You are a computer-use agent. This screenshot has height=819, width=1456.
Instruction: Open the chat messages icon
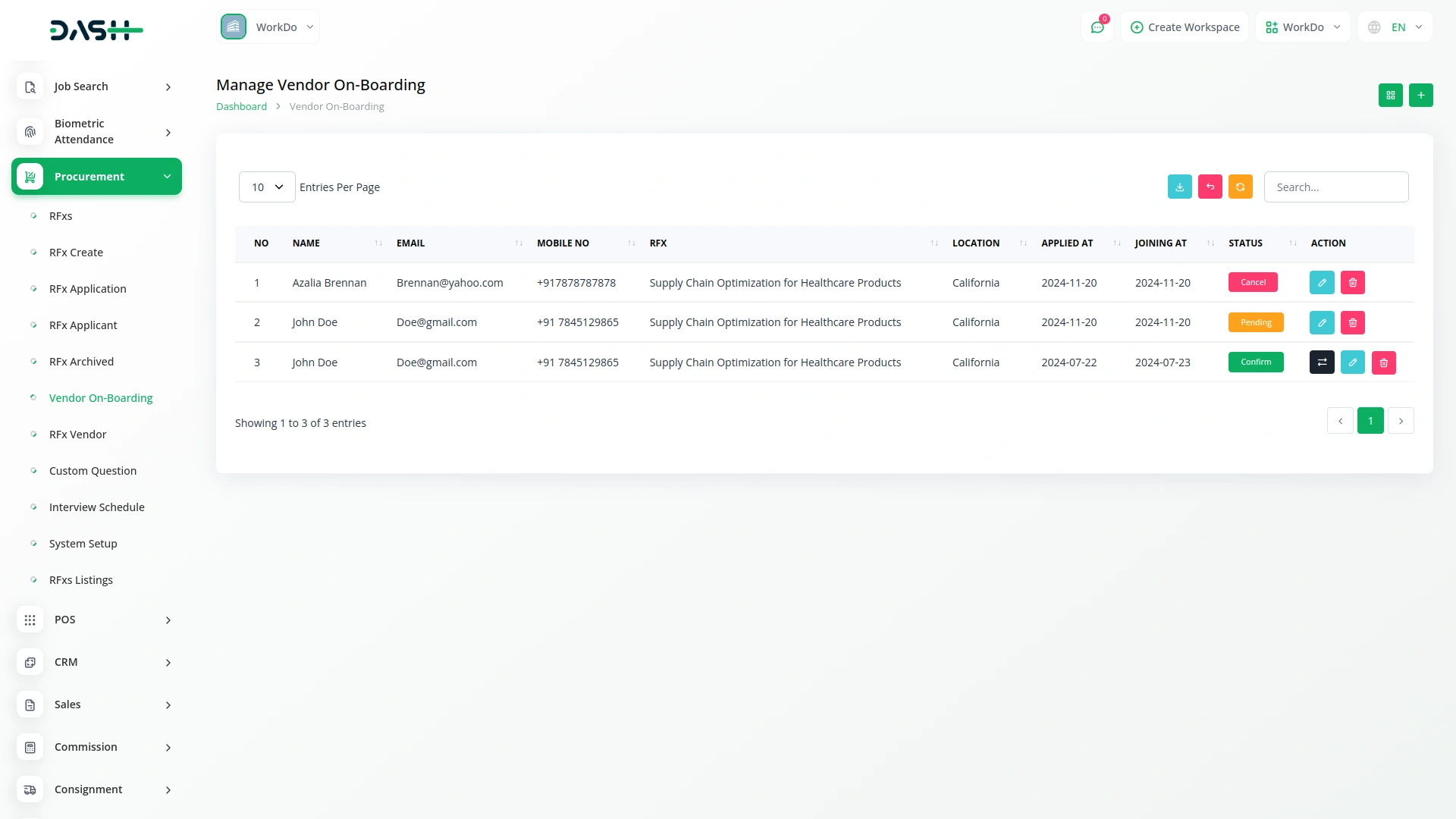(1097, 27)
